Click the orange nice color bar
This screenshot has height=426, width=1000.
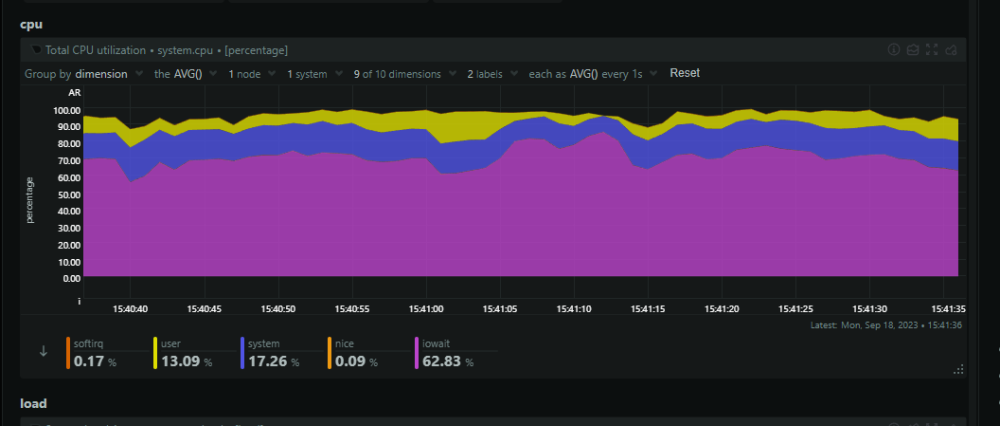[x=330, y=353]
